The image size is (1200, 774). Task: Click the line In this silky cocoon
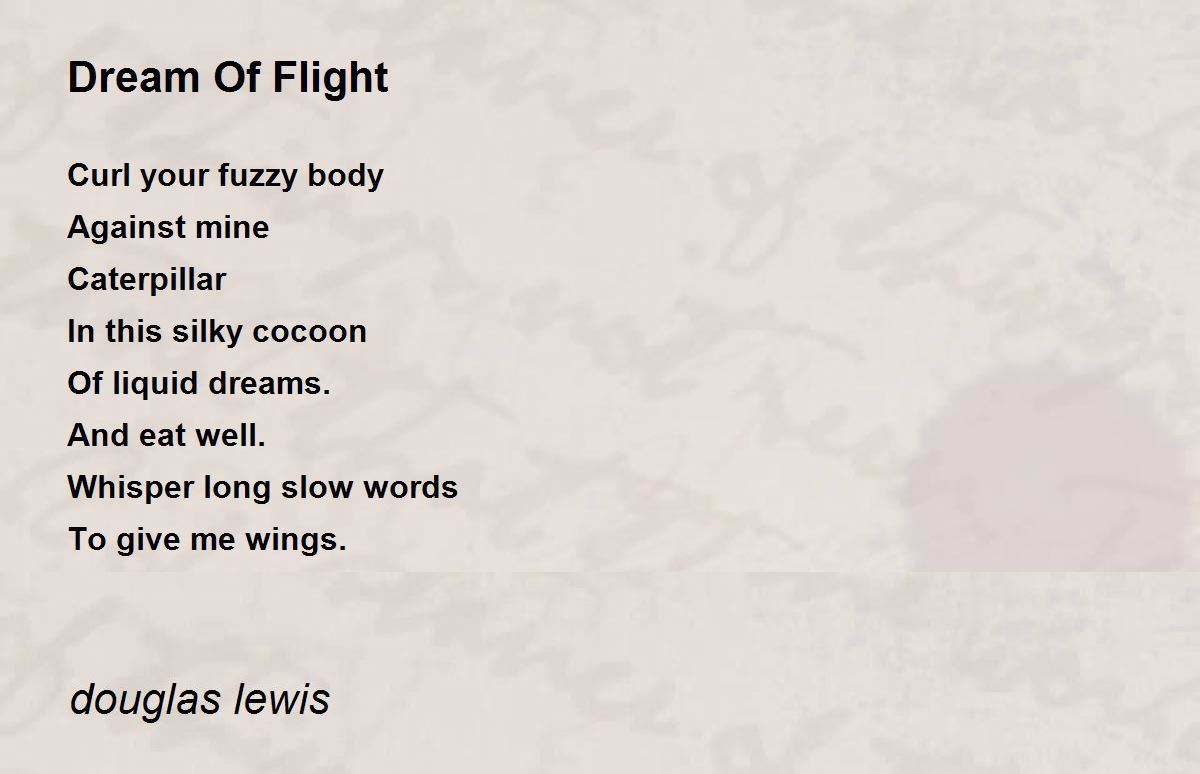(217, 331)
